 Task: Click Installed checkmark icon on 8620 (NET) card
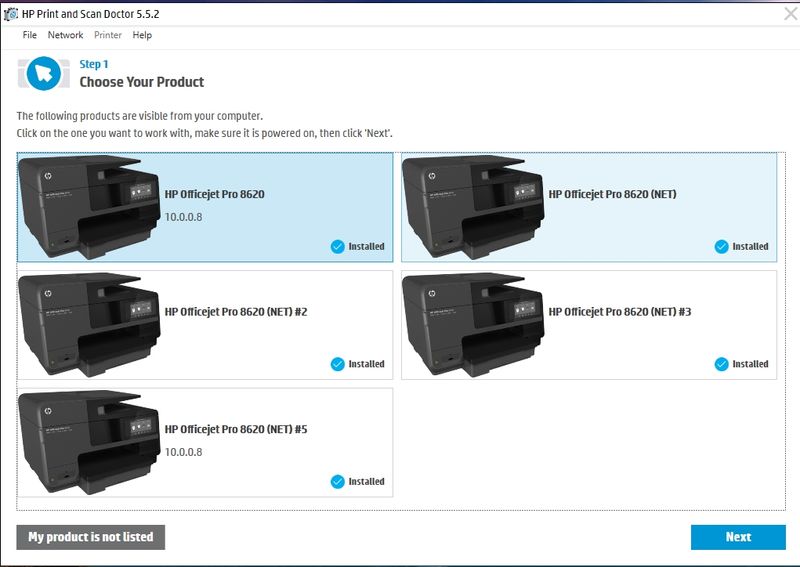pyautogui.click(x=721, y=246)
